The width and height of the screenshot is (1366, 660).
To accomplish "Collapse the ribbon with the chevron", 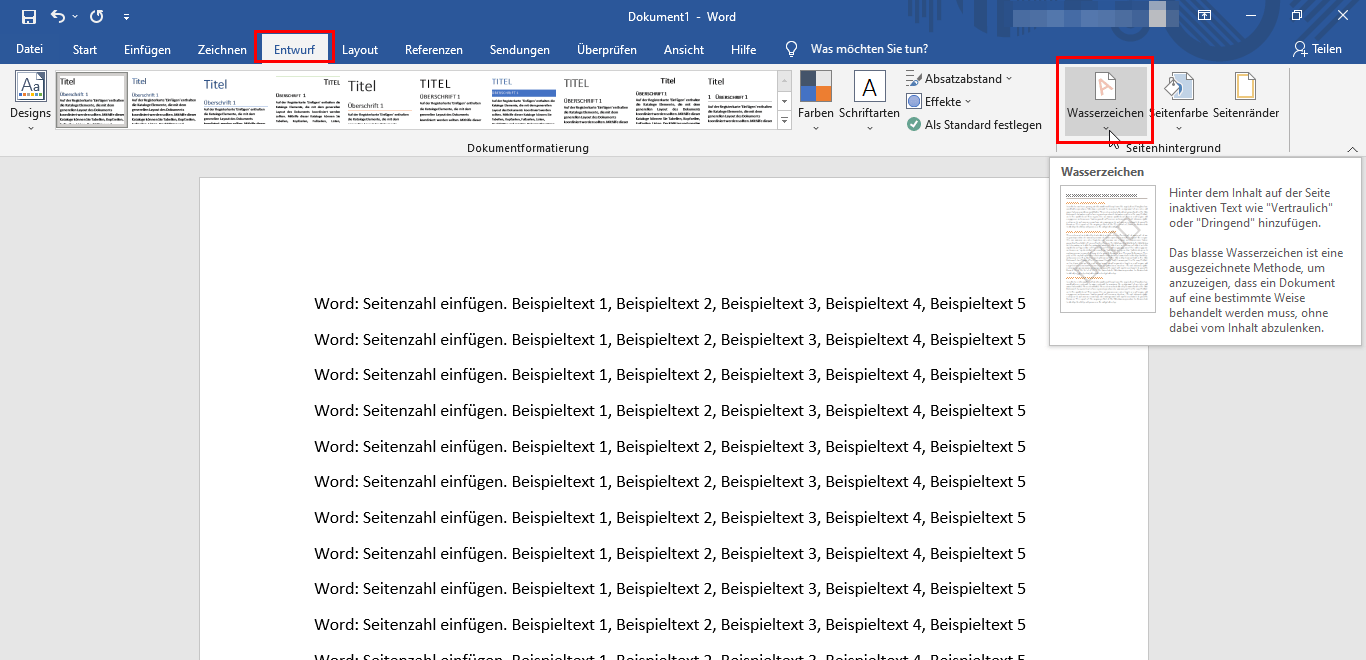I will click(1352, 148).
